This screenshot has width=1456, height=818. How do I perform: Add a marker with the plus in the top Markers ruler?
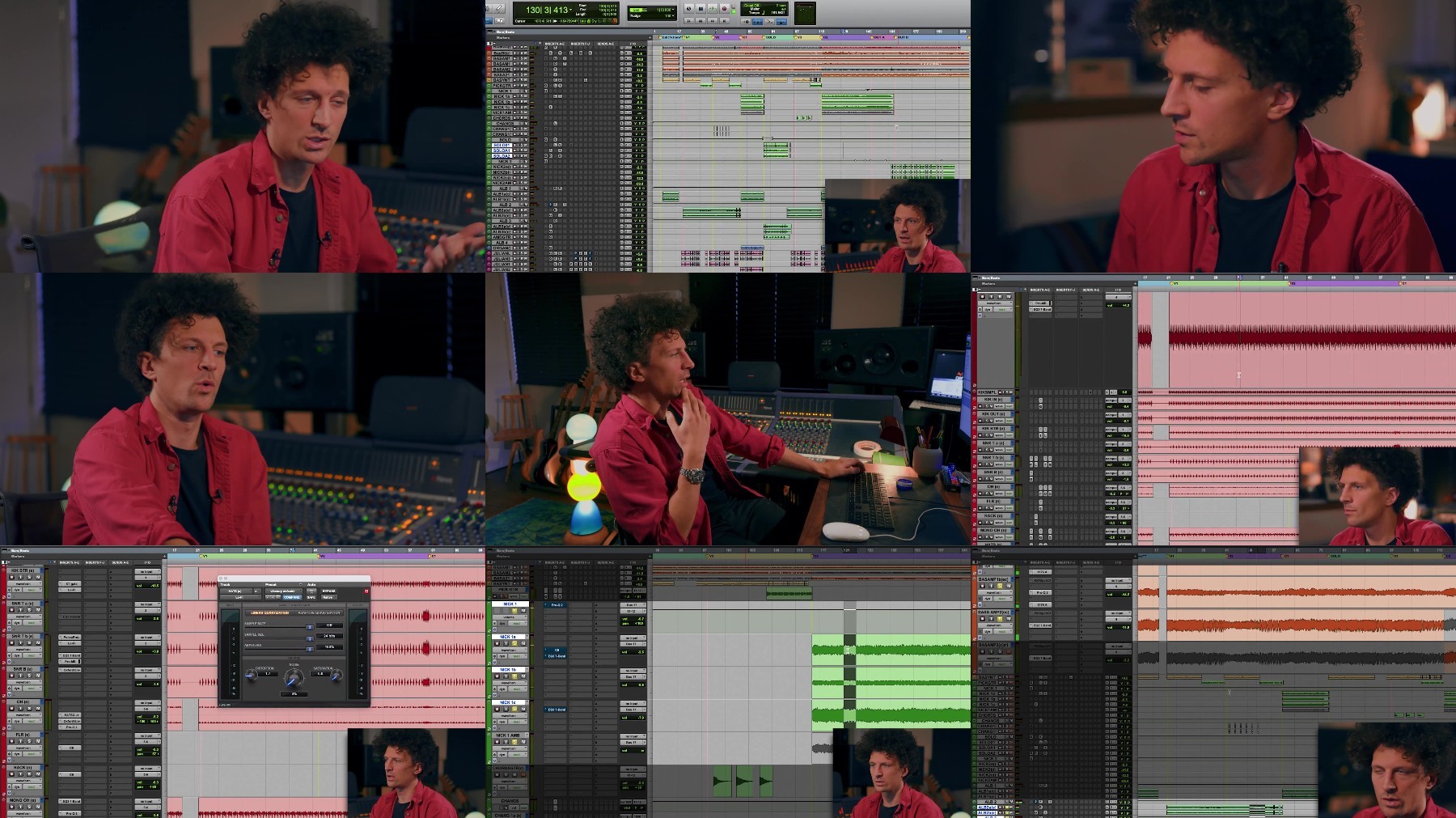650,37
